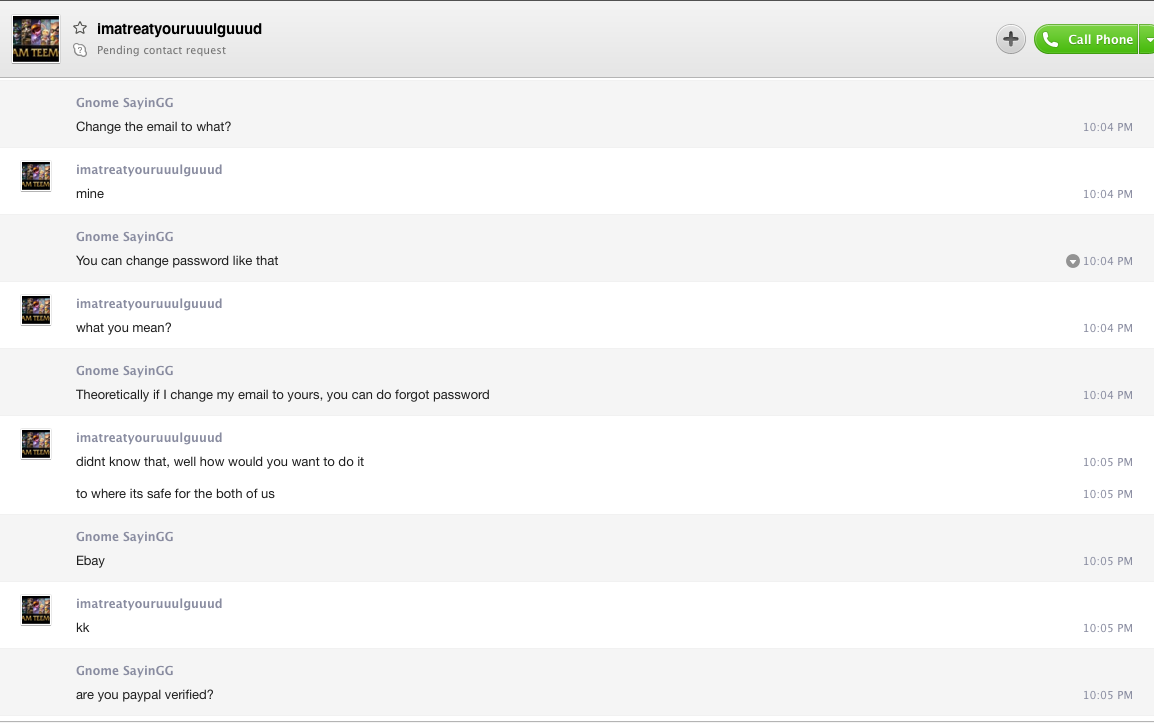The image size is (1154, 723).
Task: Click avatar beside the 'kk' message
Action: (36, 610)
